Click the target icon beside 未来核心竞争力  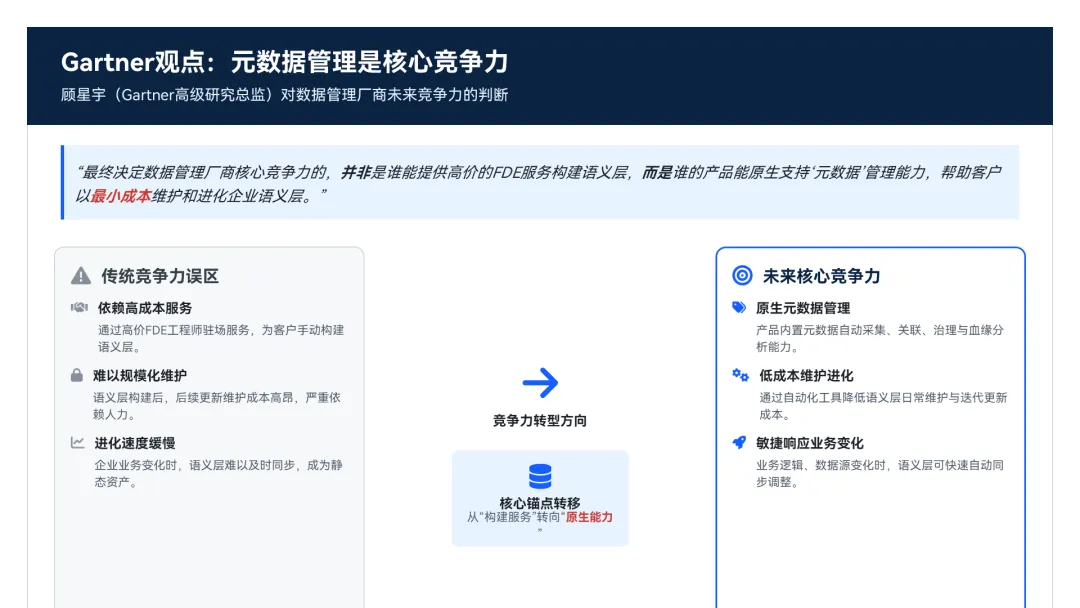(742, 275)
